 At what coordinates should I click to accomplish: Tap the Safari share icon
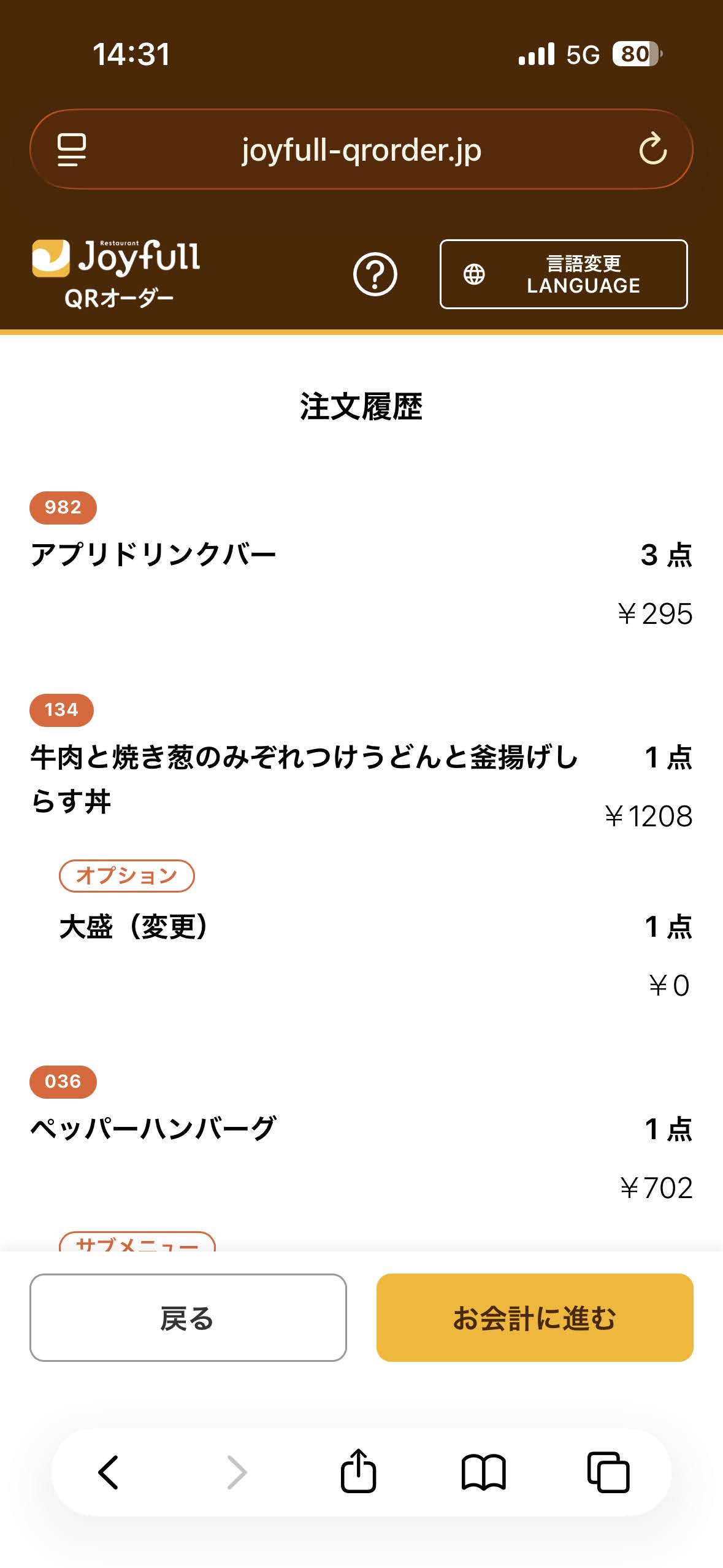click(x=358, y=1471)
